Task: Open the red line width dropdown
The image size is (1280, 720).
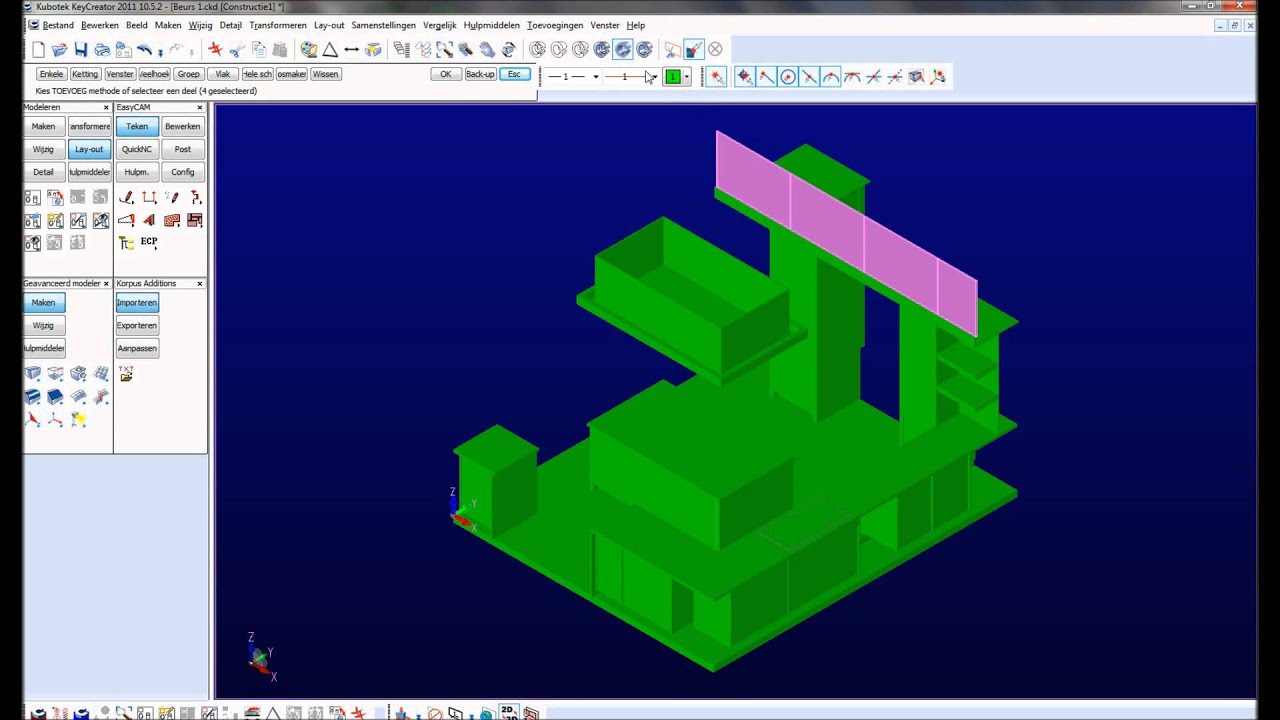Action: (654, 77)
